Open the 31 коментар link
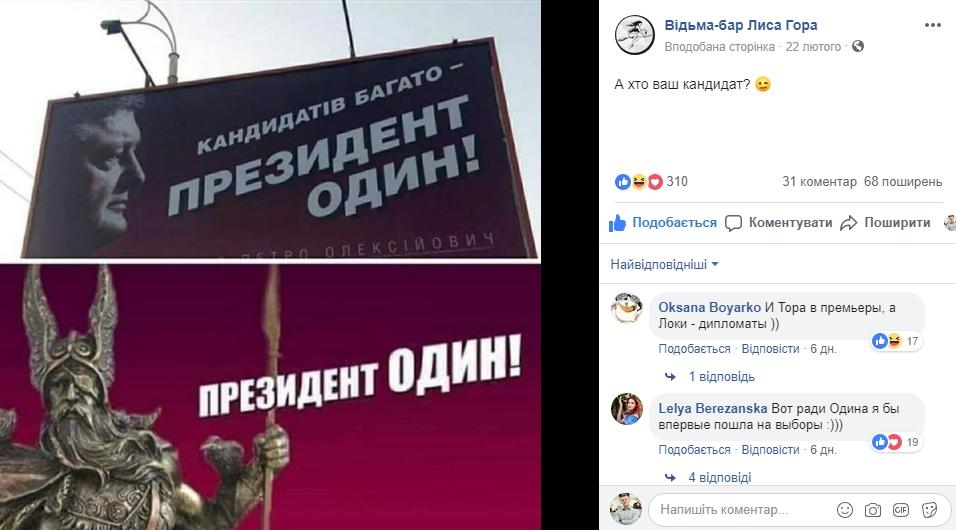Image resolution: width=956 pixels, height=530 pixels. coord(819,182)
